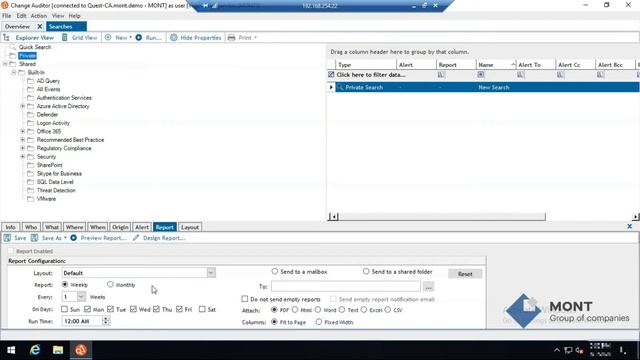Sort by the Type column header

(x=366, y=65)
